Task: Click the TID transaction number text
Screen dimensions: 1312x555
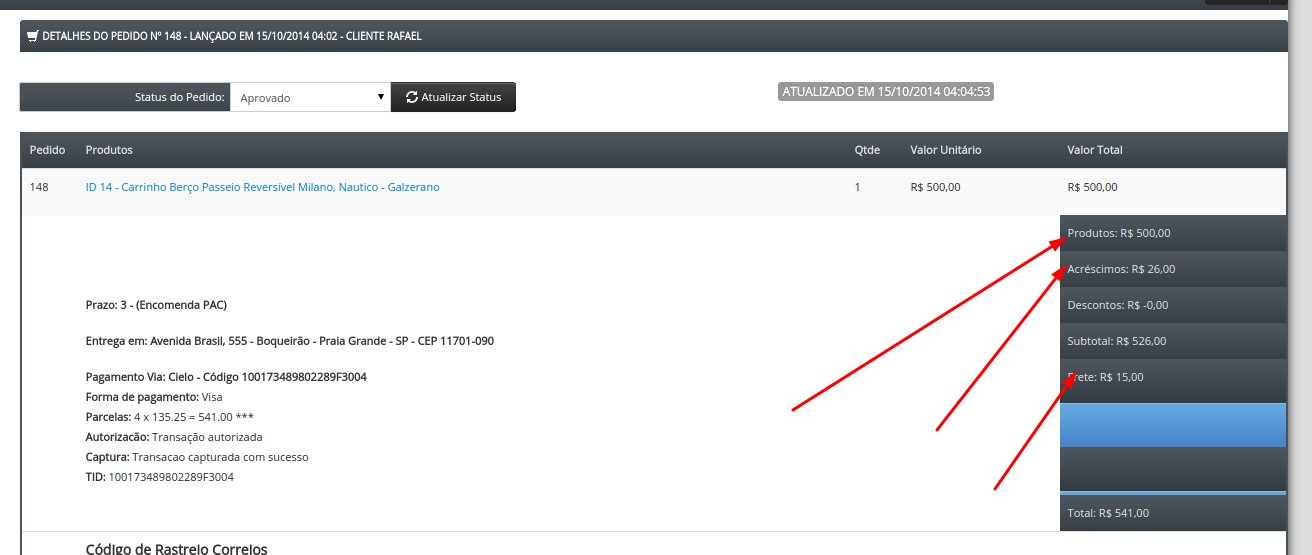Action: tap(171, 477)
